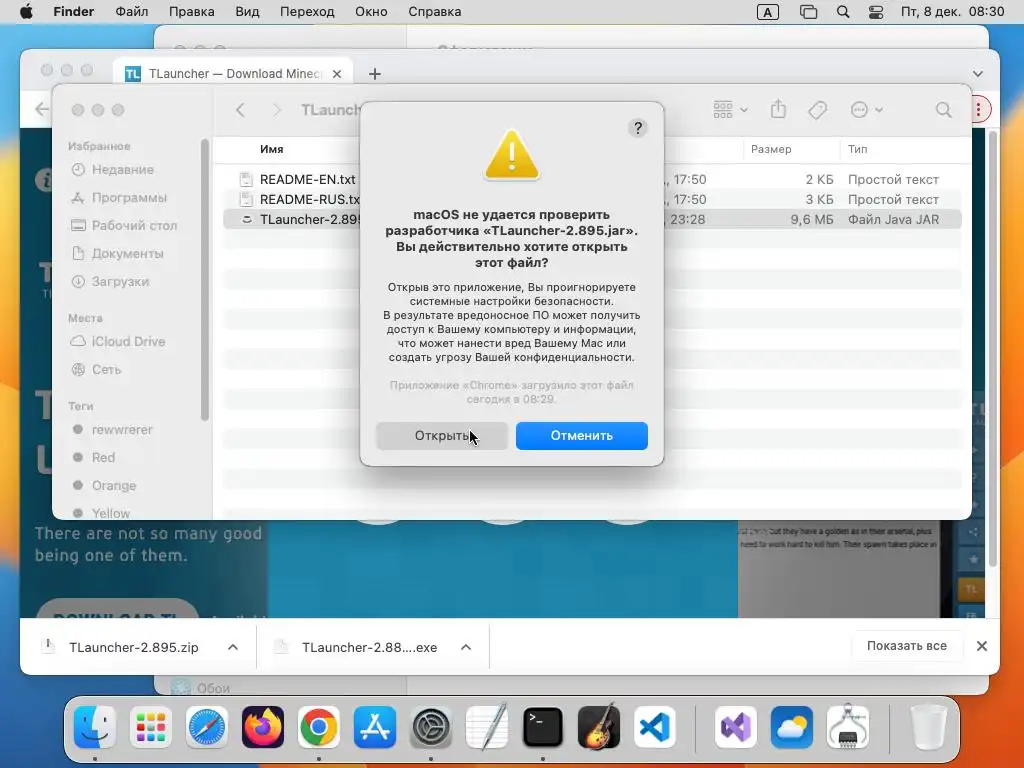Image resolution: width=1024 pixels, height=768 pixels.
Task: Click the Finder Tags toolbar icon
Action: [817, 110]
